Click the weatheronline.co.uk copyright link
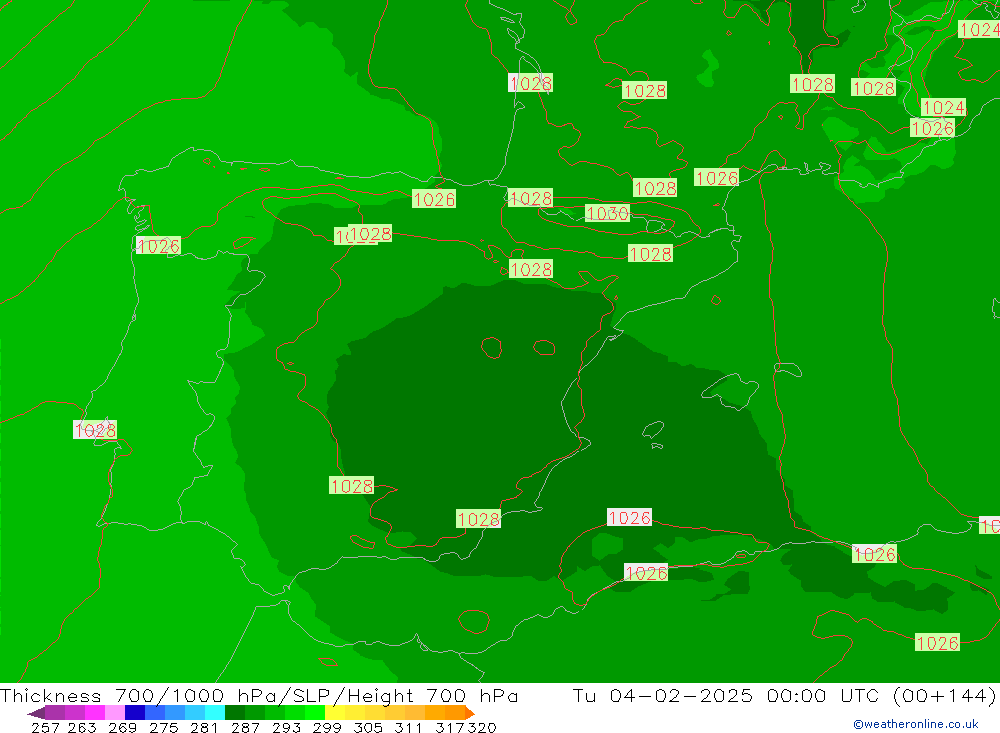1000x733 pixels. [915, 724]
